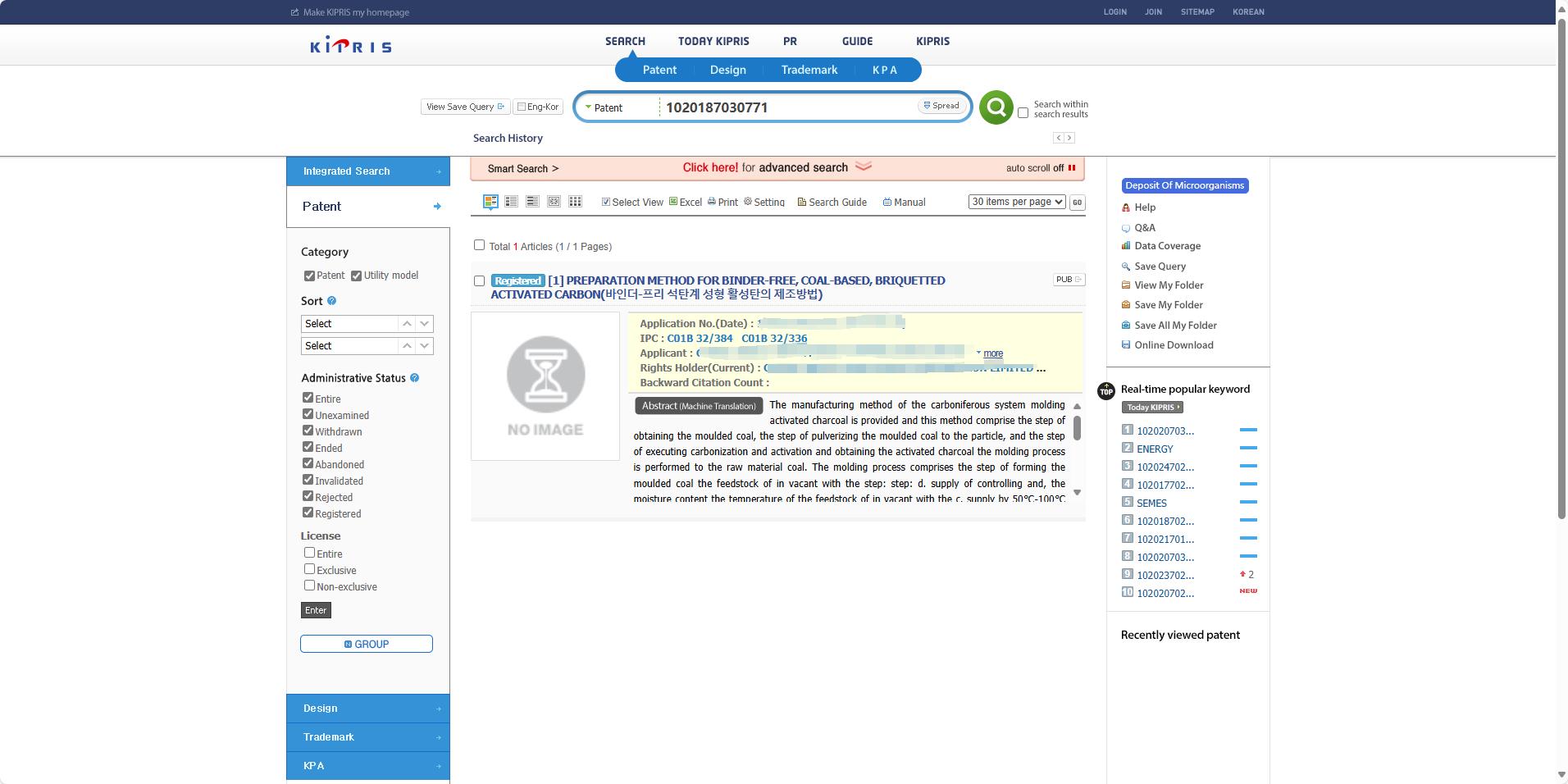
Task: Click the green magnifier search button
Action: coord(996,107)
